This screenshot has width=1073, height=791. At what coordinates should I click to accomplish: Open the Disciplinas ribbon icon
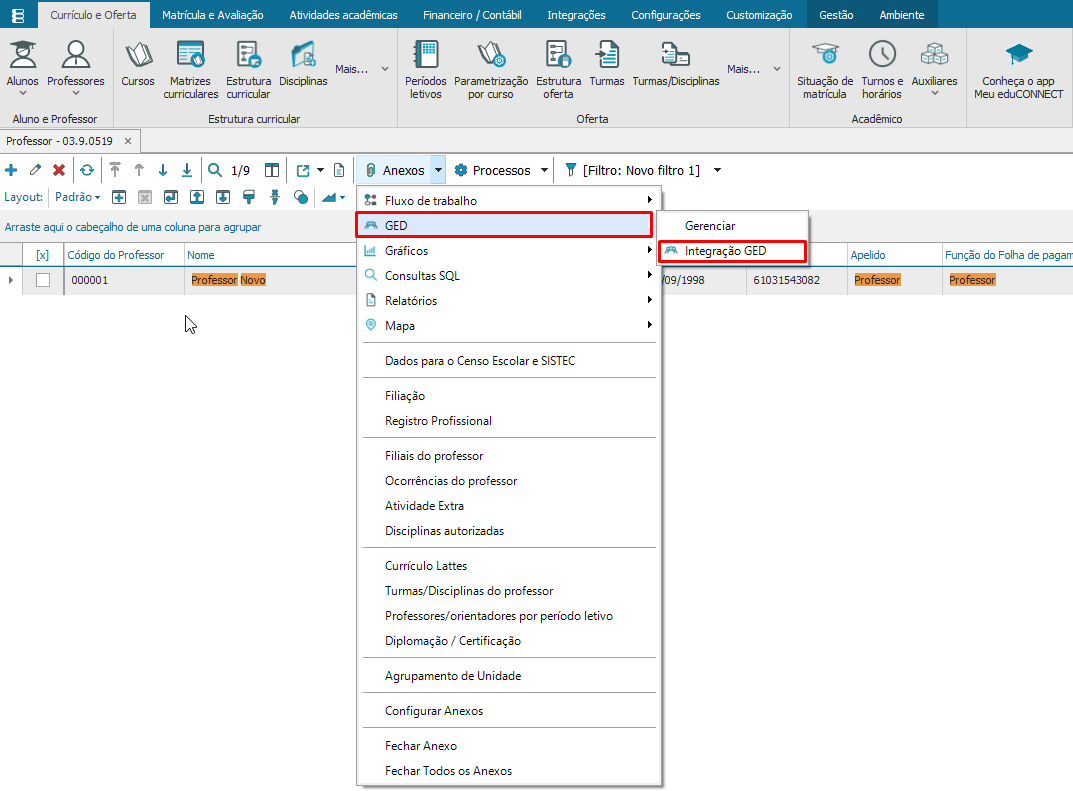[303, 64]
